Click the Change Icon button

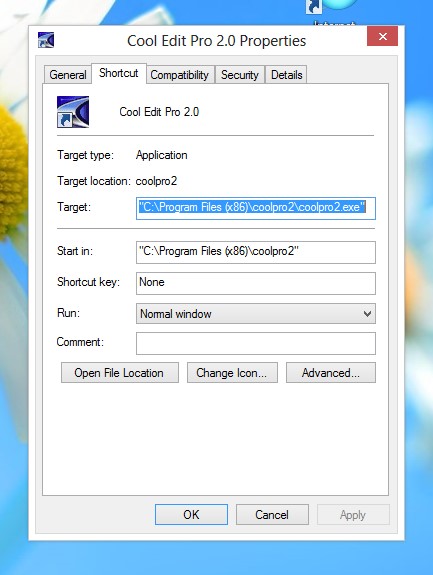pyautogui.click(x=232, y=373)
